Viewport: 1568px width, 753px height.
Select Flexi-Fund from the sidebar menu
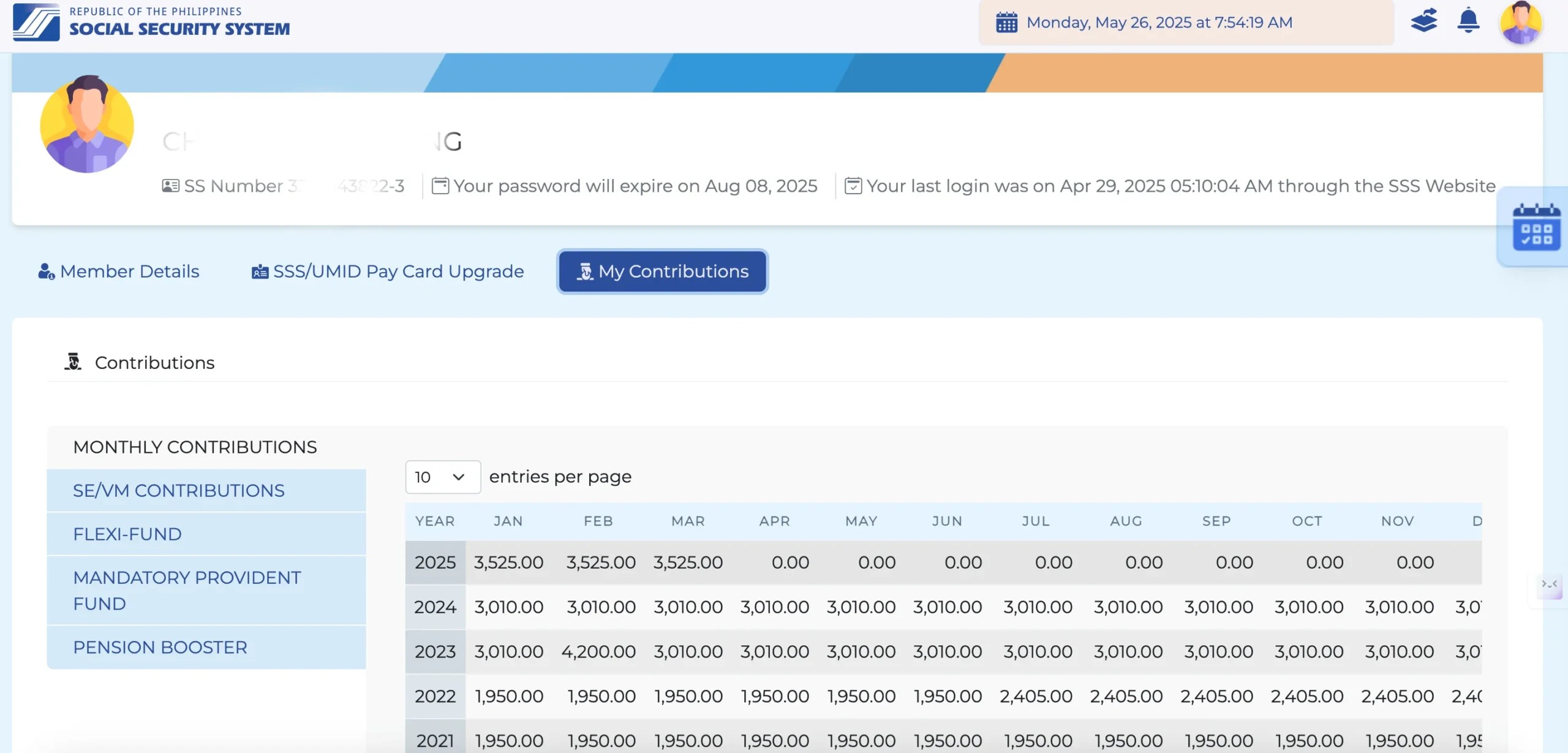tap(127, 534)
